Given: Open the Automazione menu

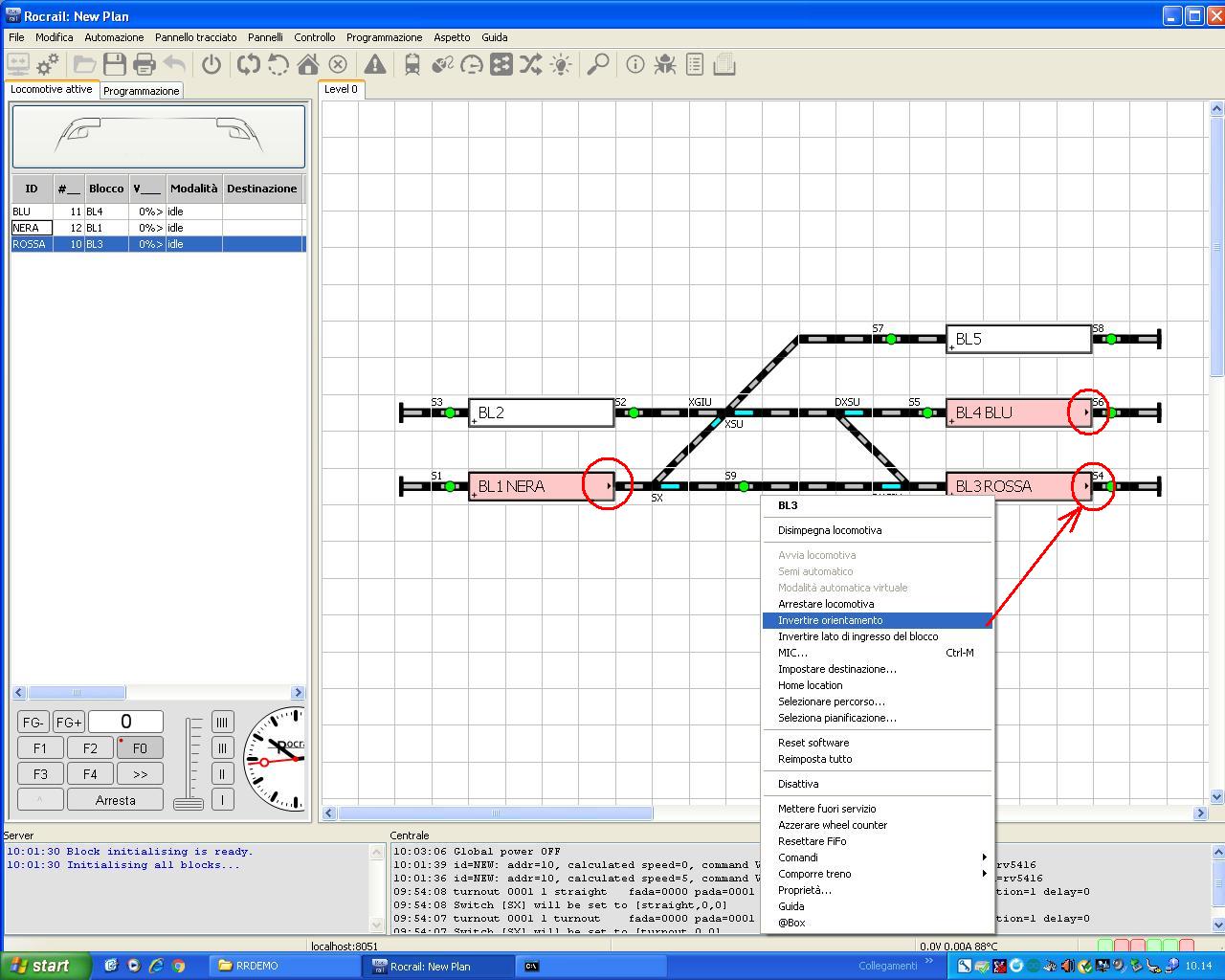Looking at the screenshot, I should coord(114,37).
